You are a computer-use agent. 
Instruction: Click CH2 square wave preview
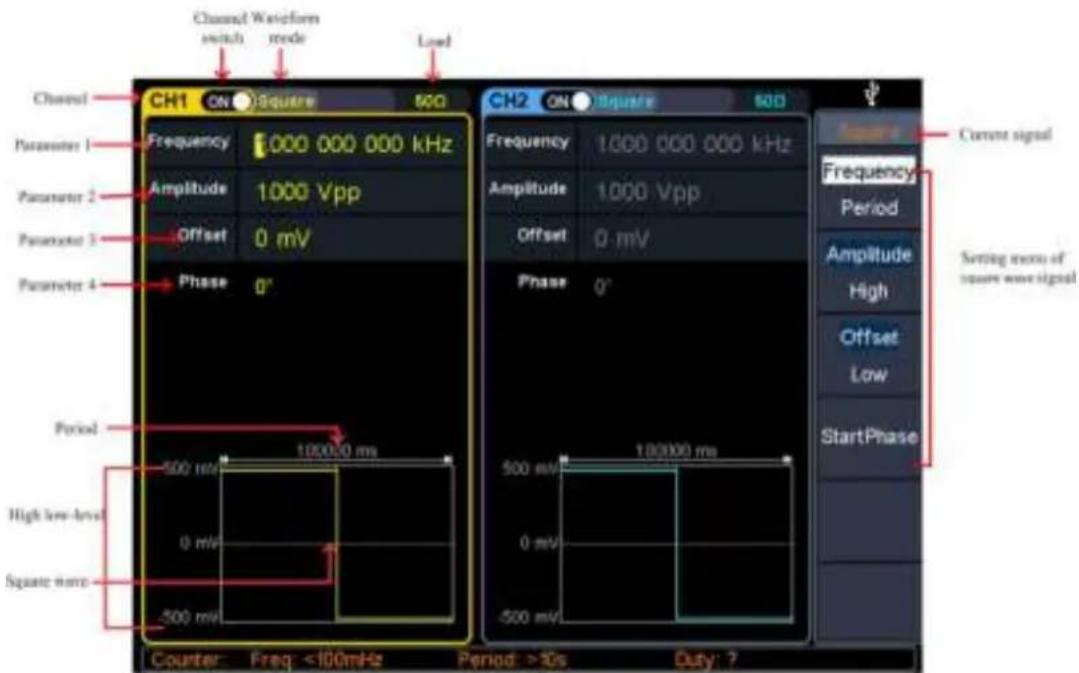click(x=676, y=544)
